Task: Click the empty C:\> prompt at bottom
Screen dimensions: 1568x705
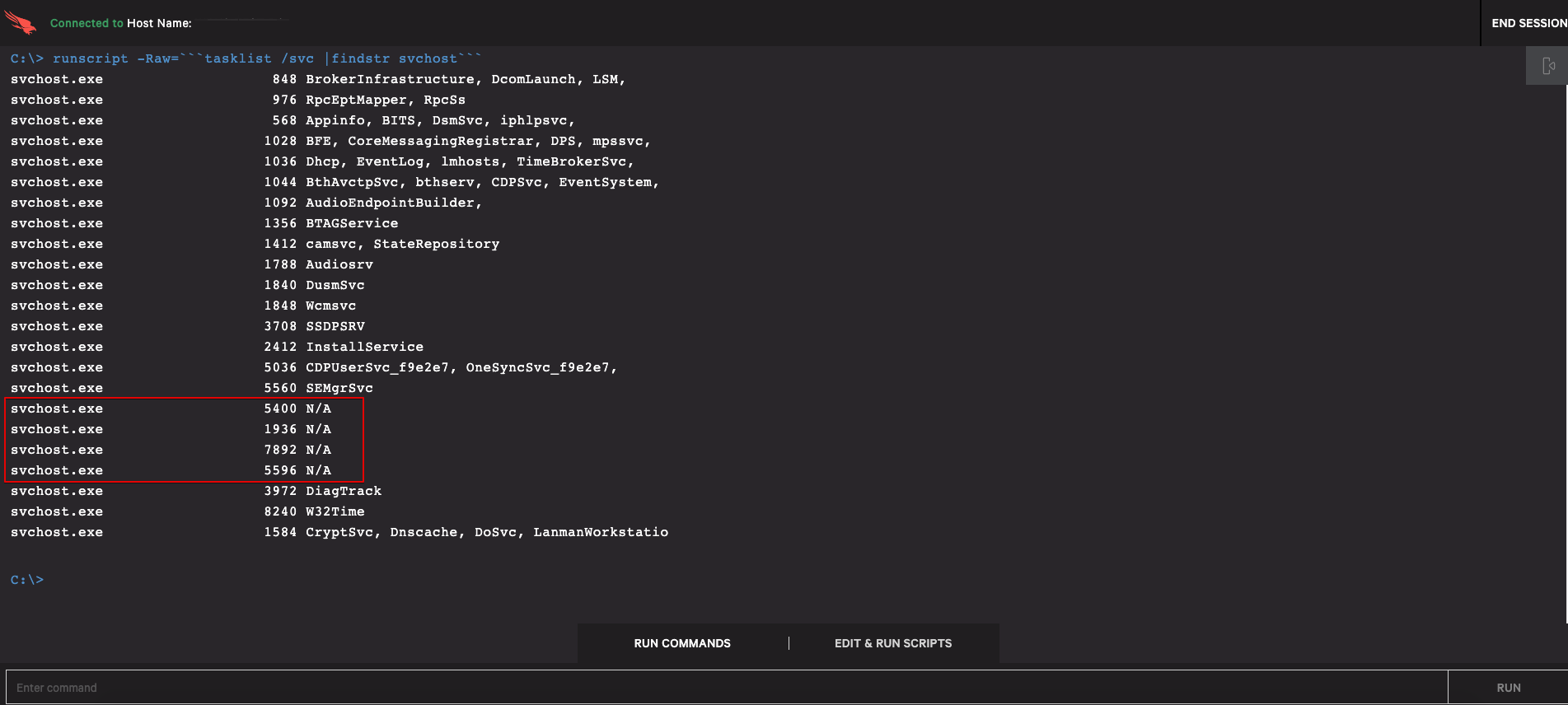Action: point(27,580)
